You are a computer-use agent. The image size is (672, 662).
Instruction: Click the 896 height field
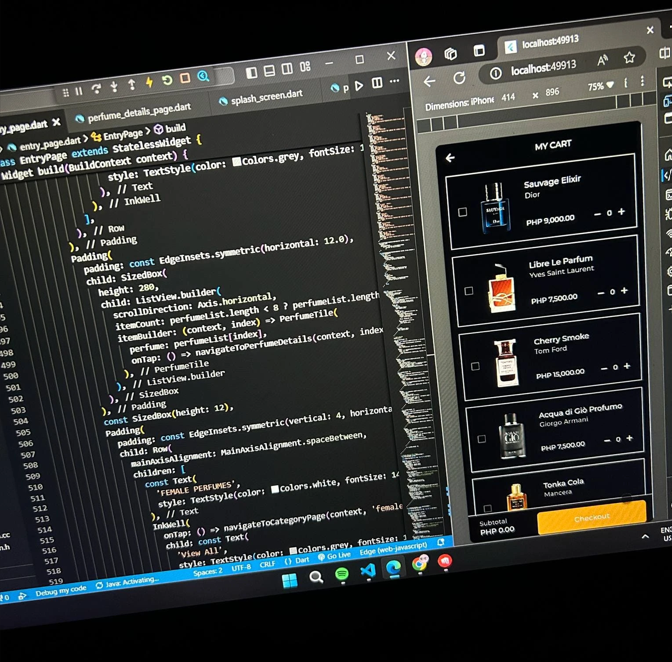click(552, 92)
